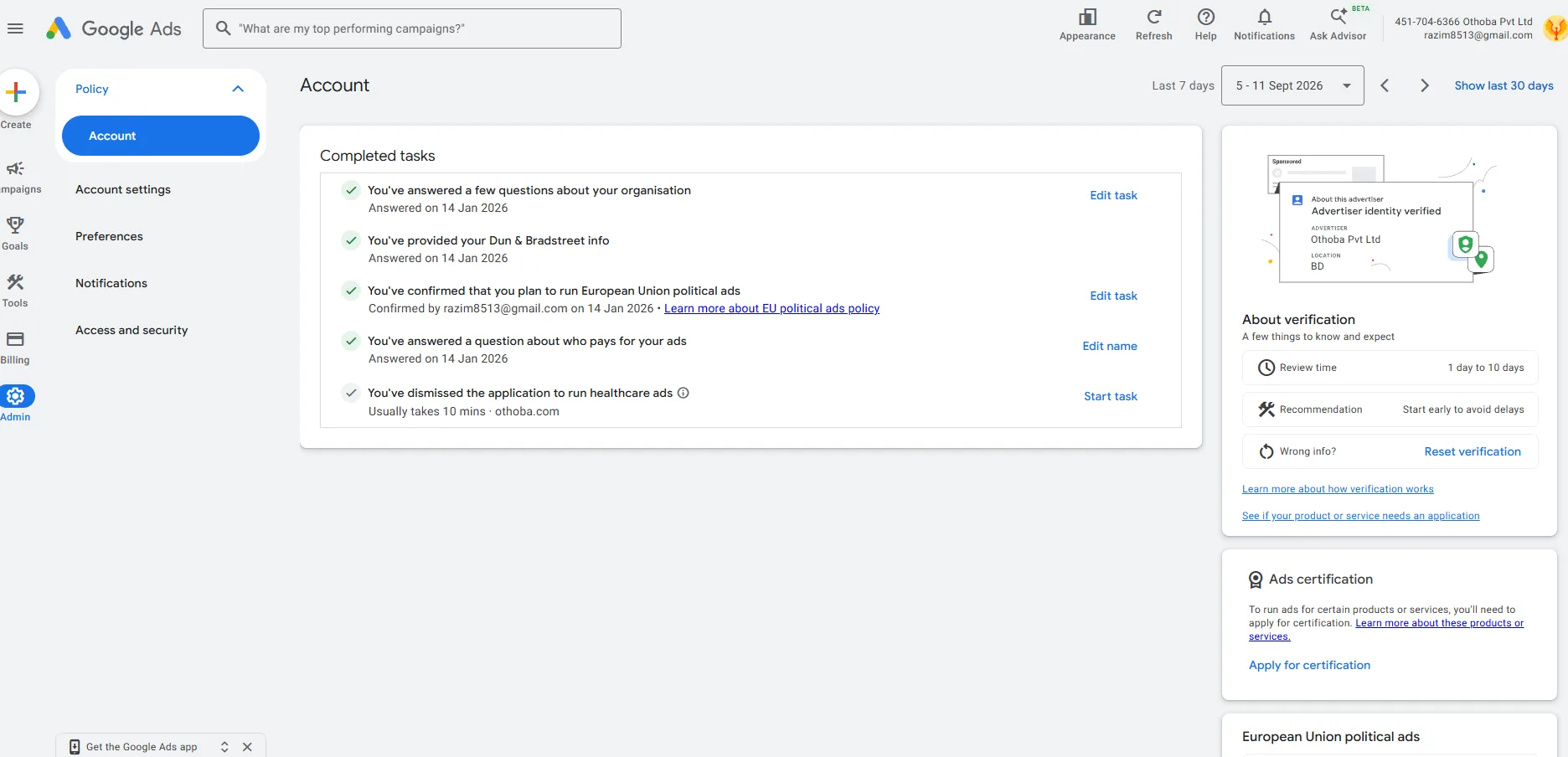Edit task for organisation questions

tap(1113, 195)
